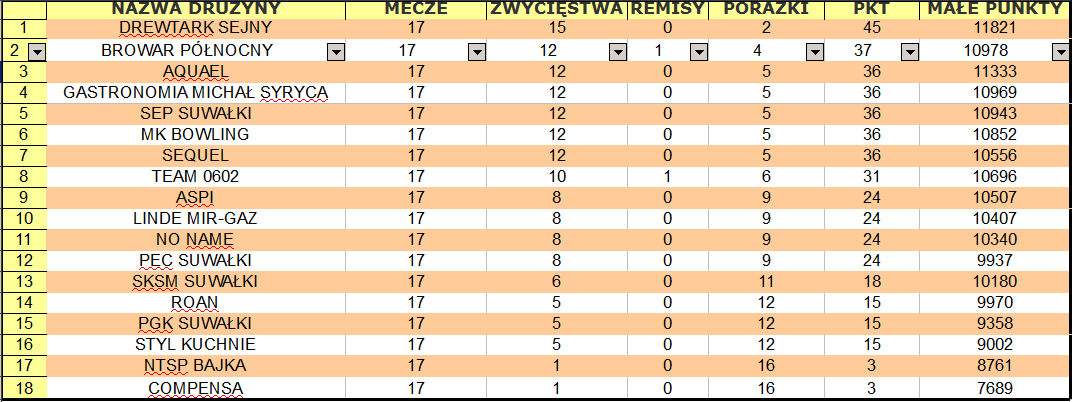The image size is (1072, 402).
Task: Open PORAŻKI filter dropdown next to 4
Action: point(815,51)
